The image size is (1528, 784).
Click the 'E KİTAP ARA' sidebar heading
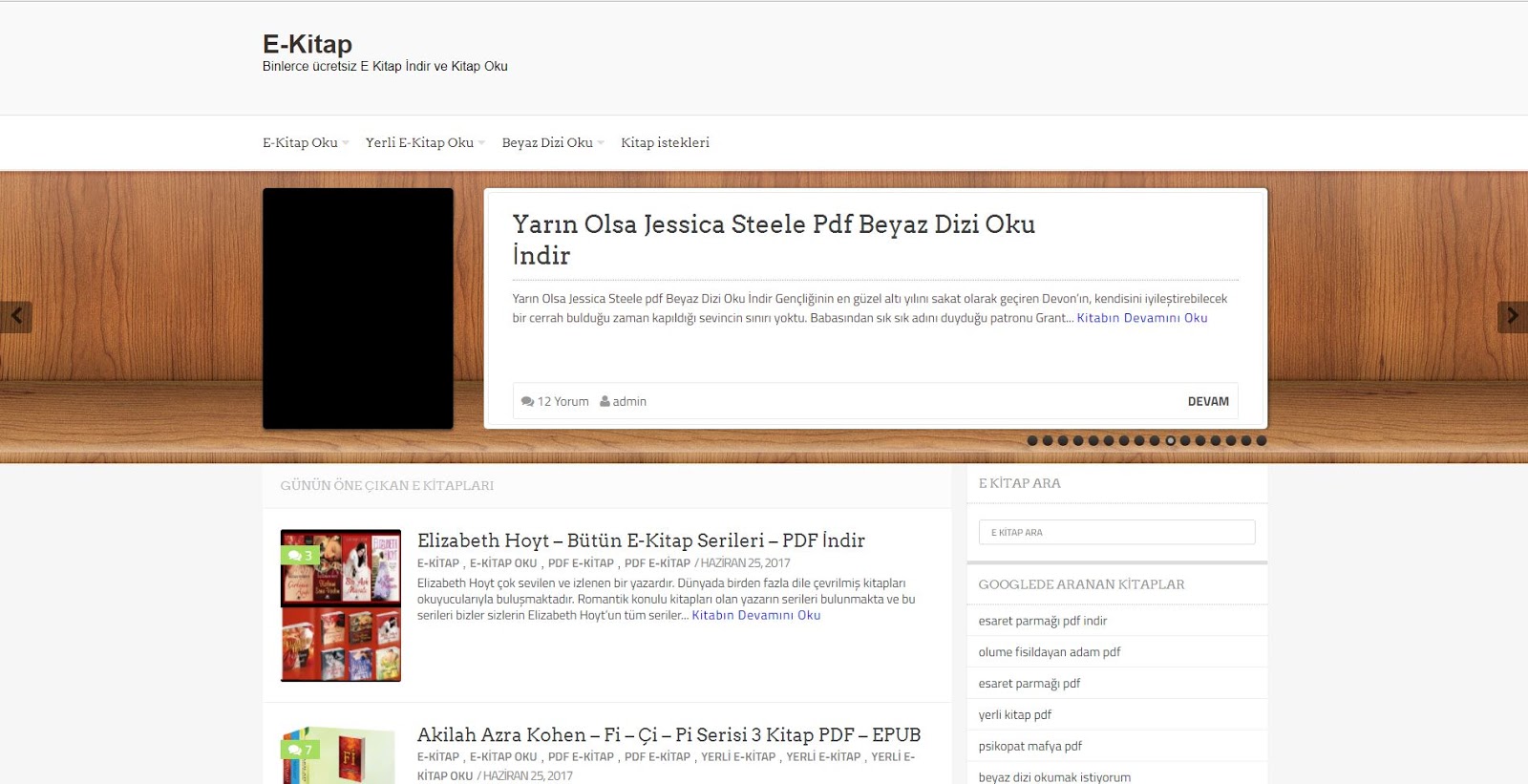point(1019,483)
